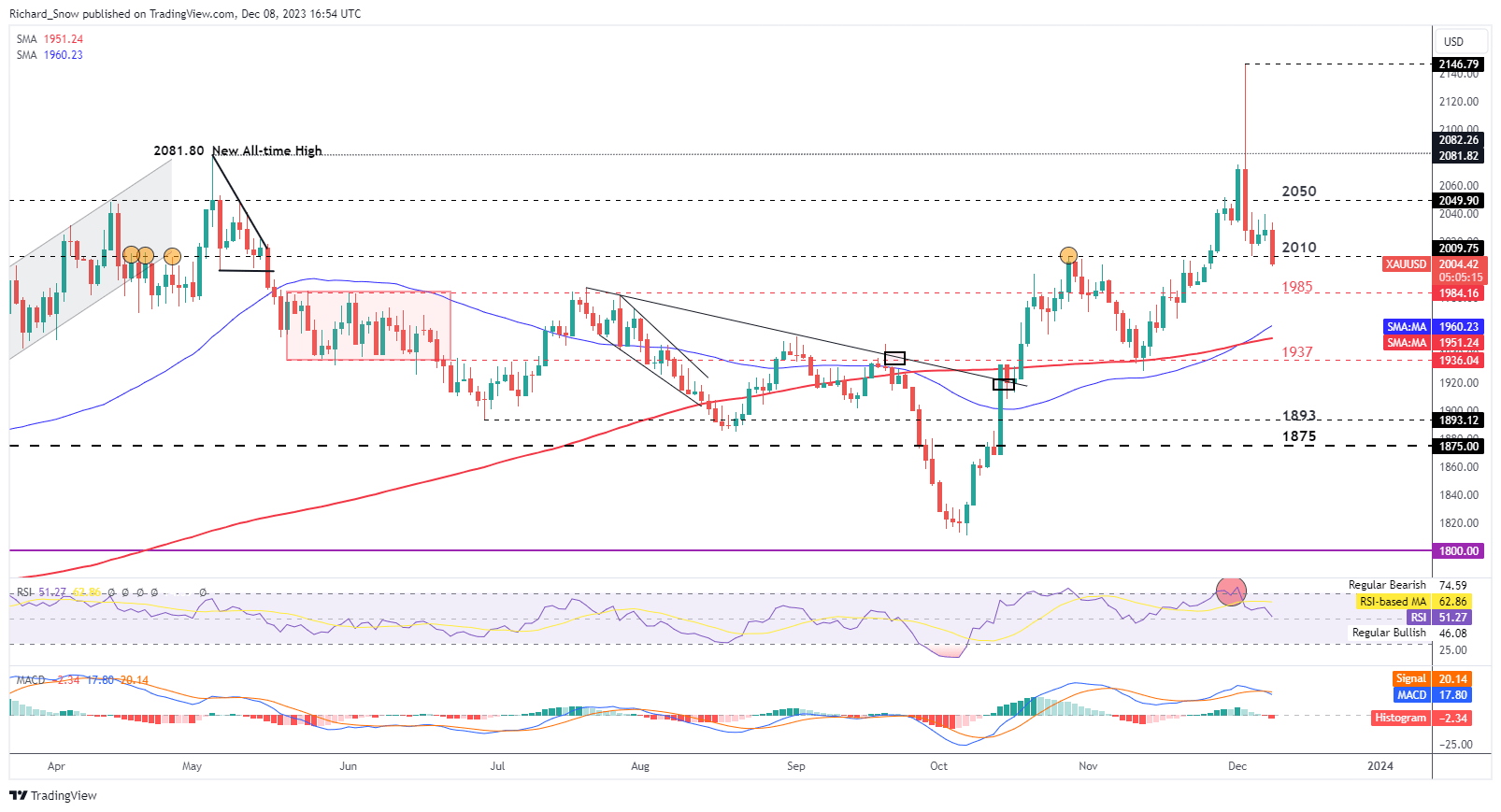Click the 2050 level annotation
1501x812 pixels.
pyautogui.click(x=1299, y=192)
